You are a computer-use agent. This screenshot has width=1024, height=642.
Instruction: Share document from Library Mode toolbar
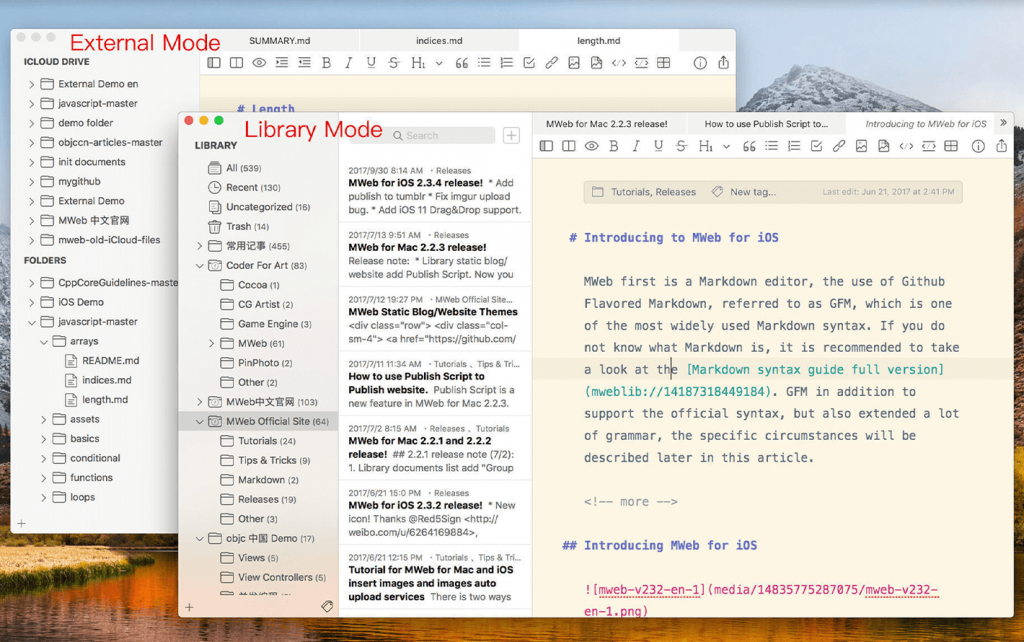pyautogui.click(x=1001, y=146)
